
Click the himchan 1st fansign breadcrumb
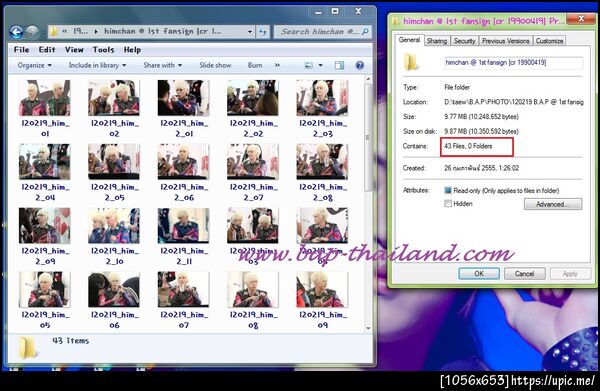[163, 31]
